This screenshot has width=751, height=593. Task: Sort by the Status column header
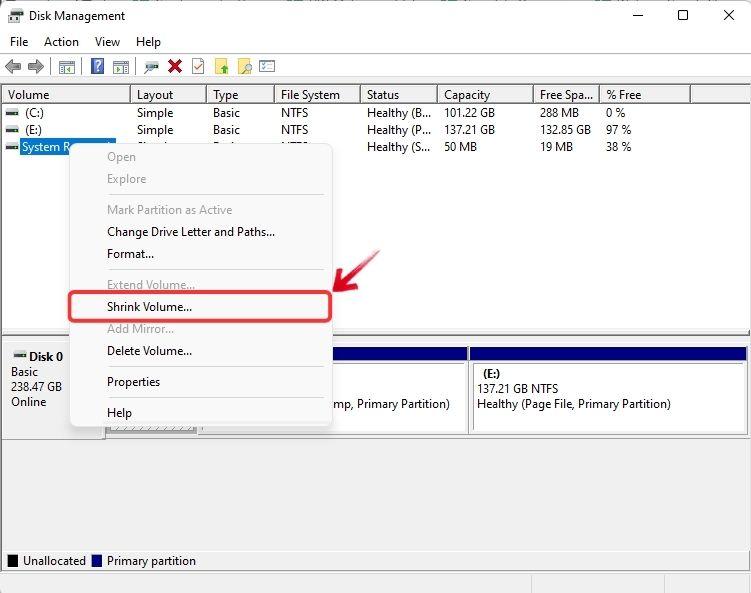pos(399,94)
